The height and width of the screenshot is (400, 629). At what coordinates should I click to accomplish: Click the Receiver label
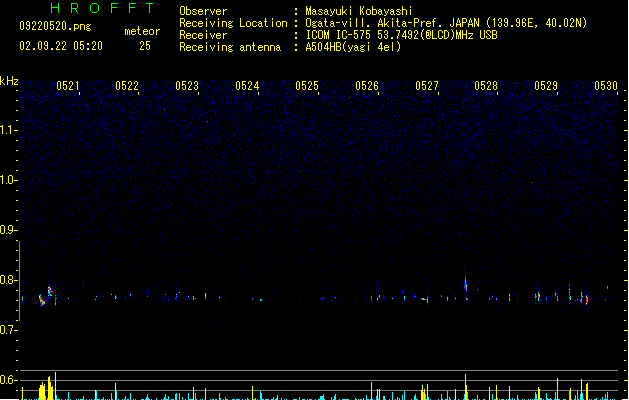(203, 35)
